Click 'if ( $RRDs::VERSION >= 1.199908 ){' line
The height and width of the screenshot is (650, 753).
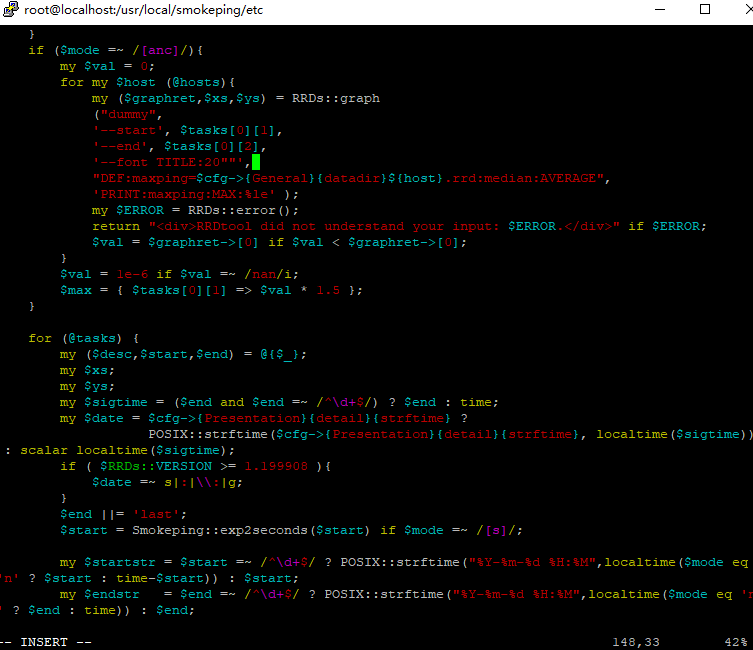pyautogui.click(x=195, y=466)
